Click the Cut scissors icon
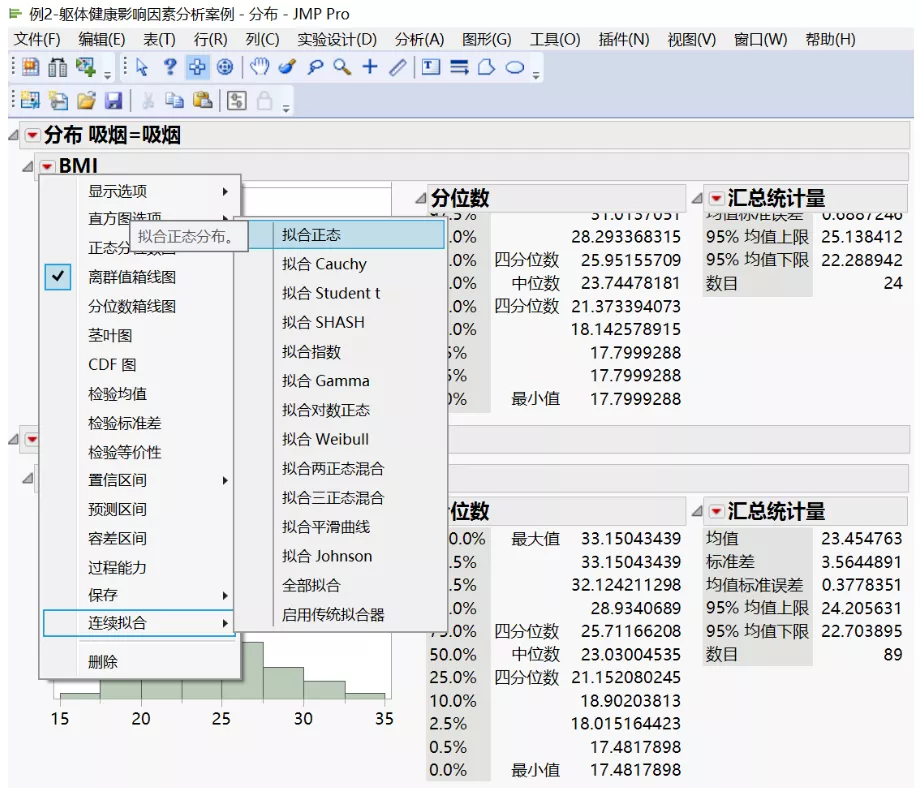This screenshot has height=788, width=920. 148,100
